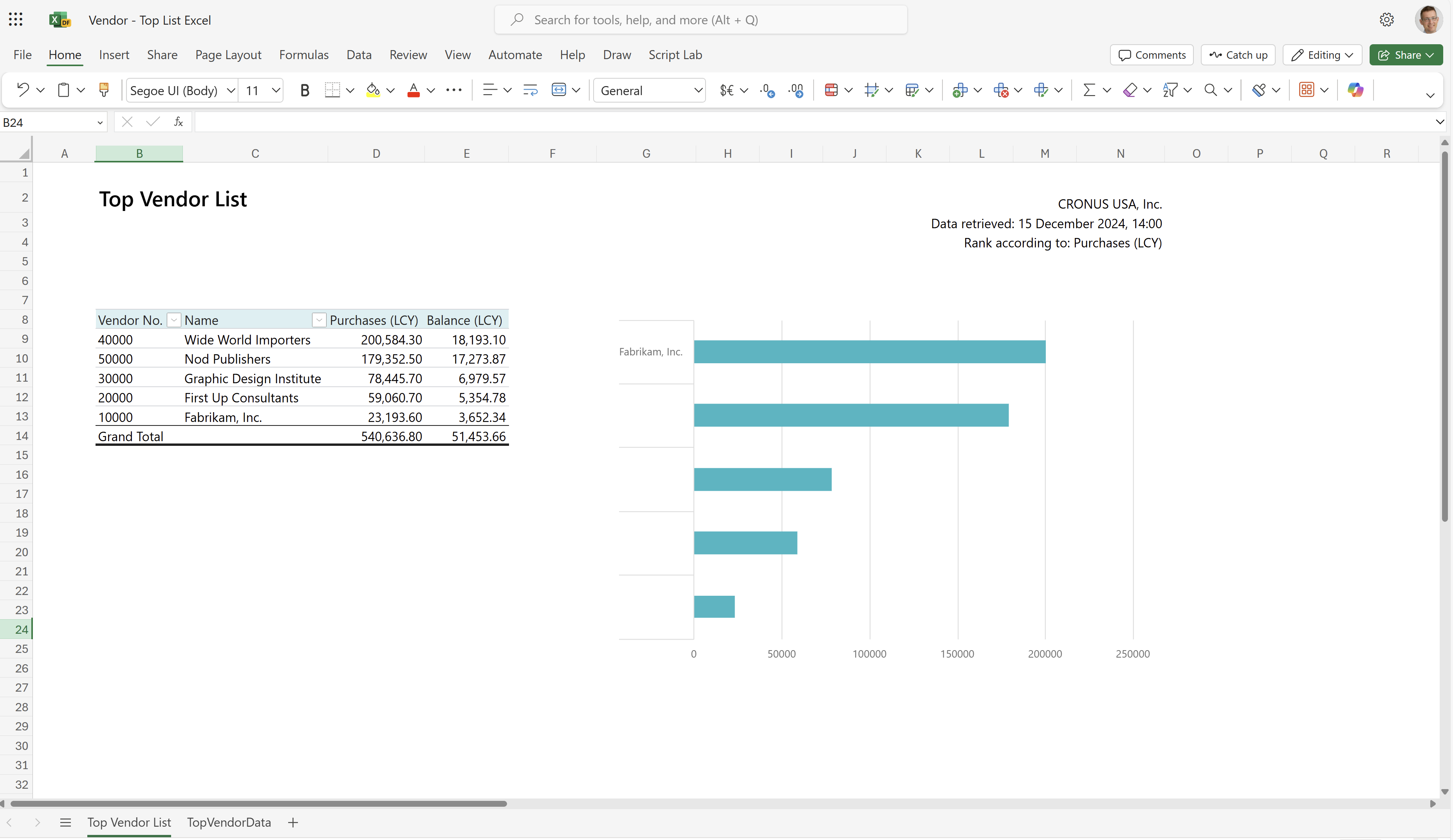Switch to the Top Vendor List tab
This screenshot has height=840, width=1453.
(128, 822)
